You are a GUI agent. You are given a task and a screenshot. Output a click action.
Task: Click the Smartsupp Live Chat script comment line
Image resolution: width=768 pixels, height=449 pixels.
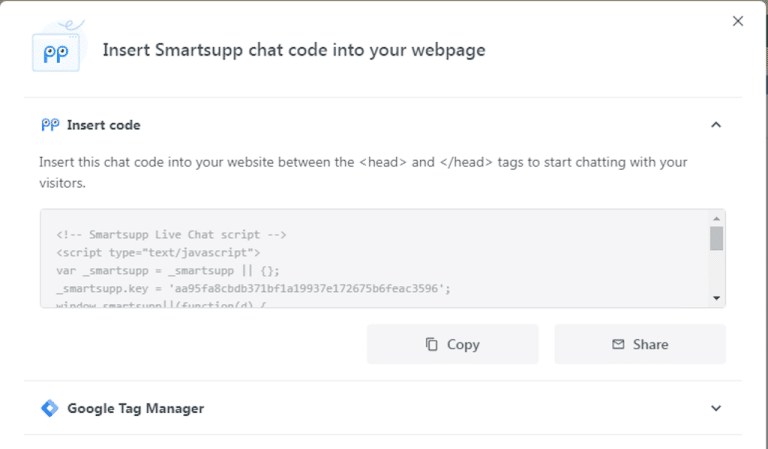point(171,234)
